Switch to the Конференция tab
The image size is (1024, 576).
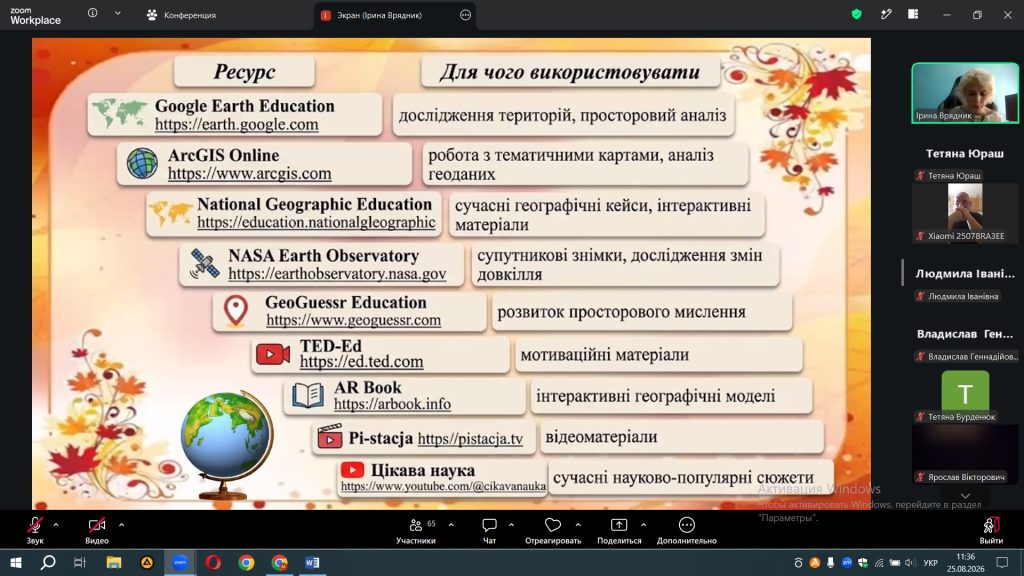tap(182, 15)
